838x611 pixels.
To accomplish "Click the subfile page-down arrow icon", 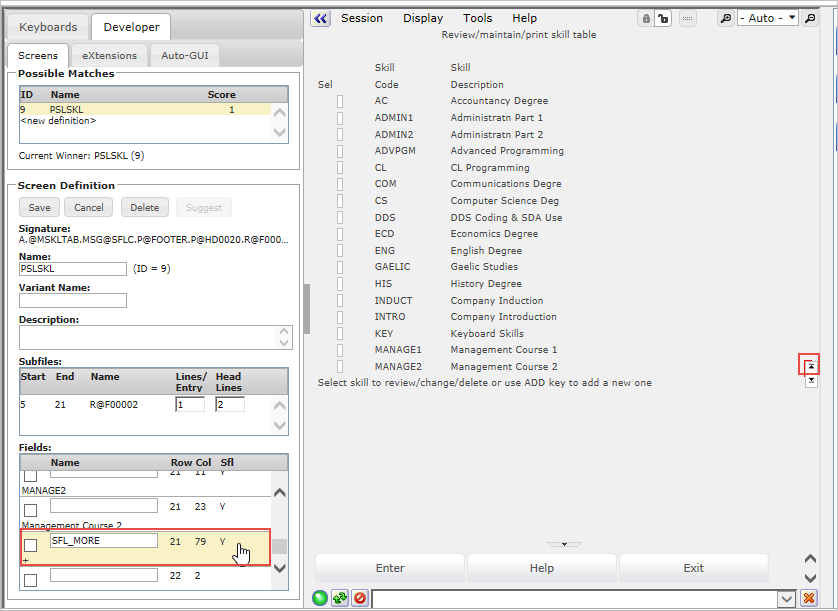I will (811, 381).
